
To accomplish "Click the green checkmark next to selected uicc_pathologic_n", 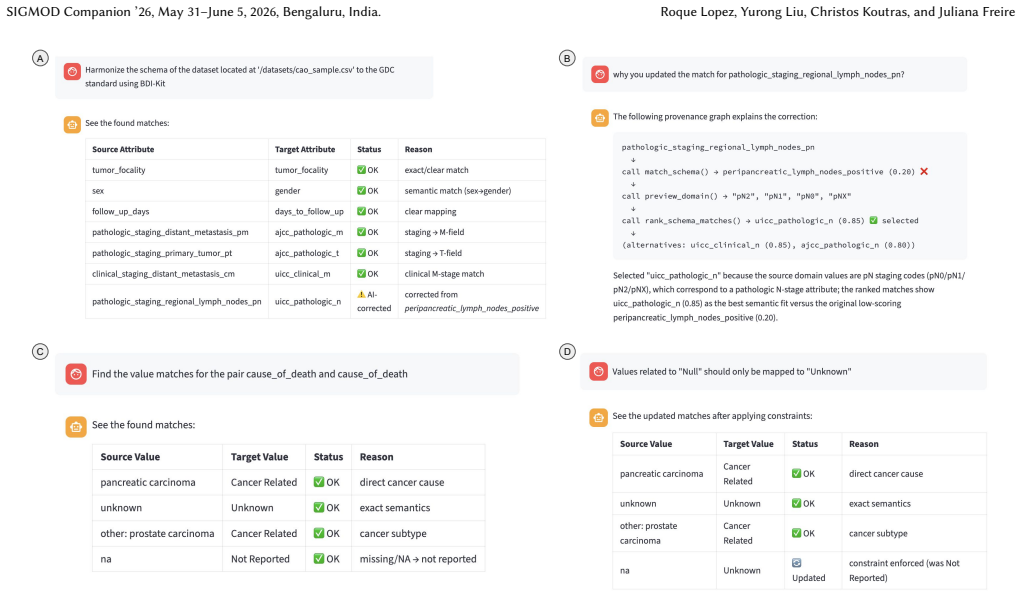I will (874, 220).
